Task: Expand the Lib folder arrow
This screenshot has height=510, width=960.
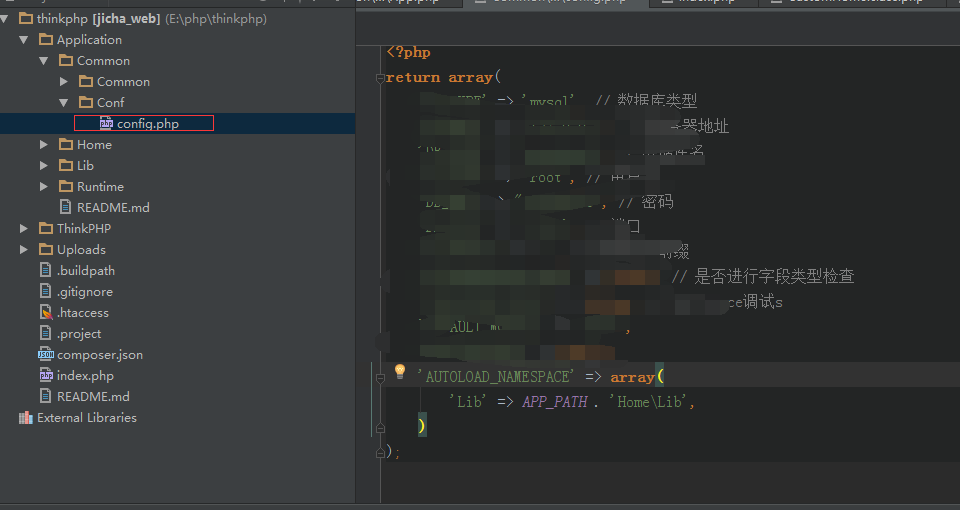Action: pyautogui.click(x=43, y=165)
